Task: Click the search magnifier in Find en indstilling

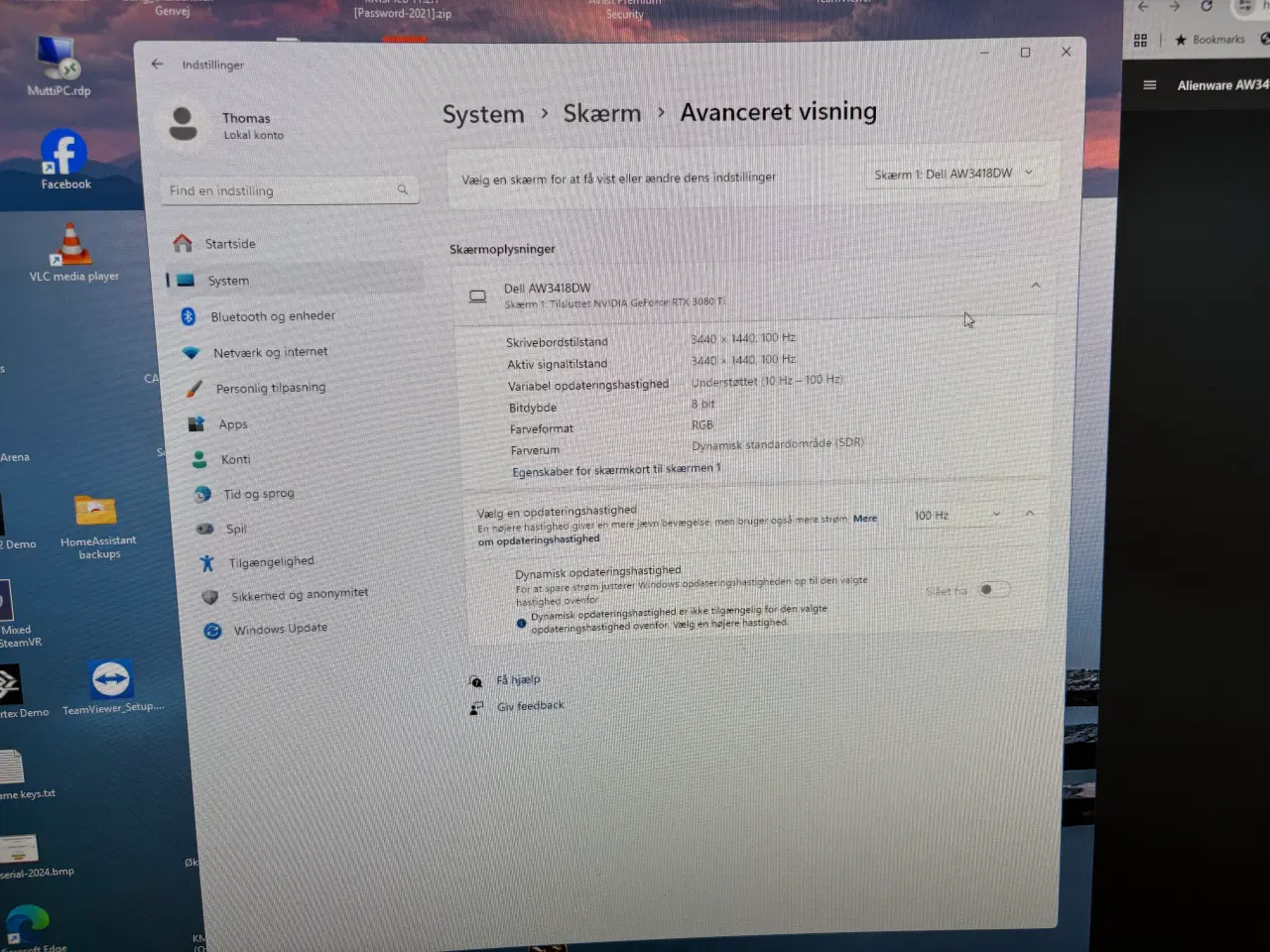Action: pos(403,189)
